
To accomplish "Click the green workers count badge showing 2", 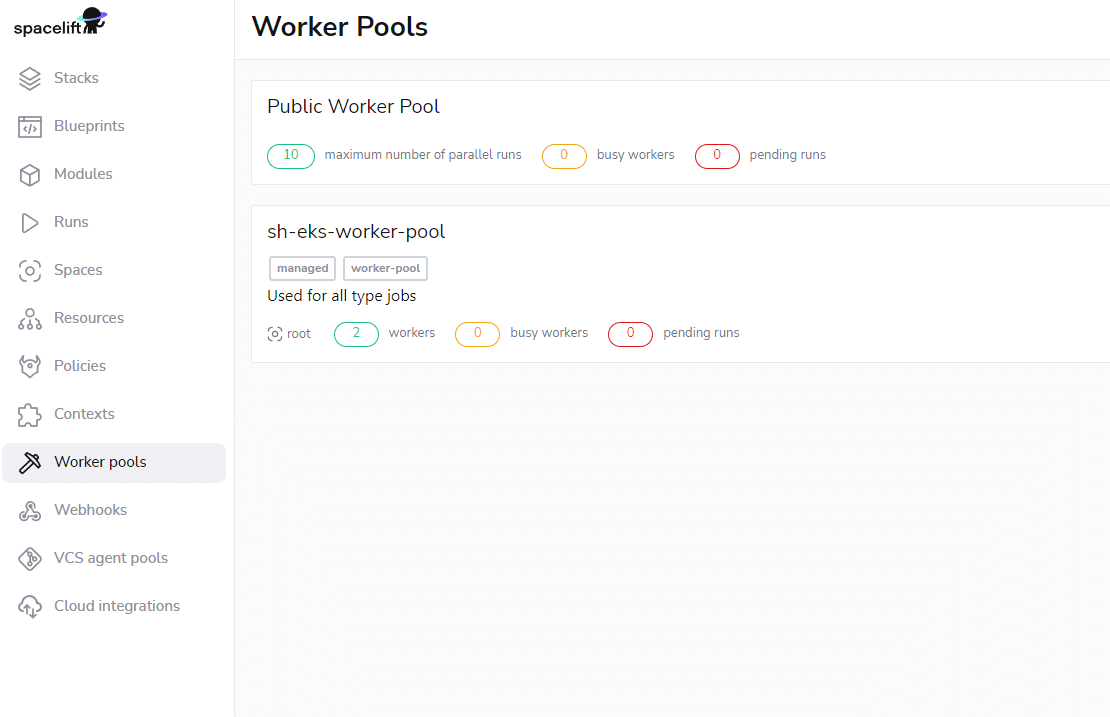I will click(x=356, y=333).
